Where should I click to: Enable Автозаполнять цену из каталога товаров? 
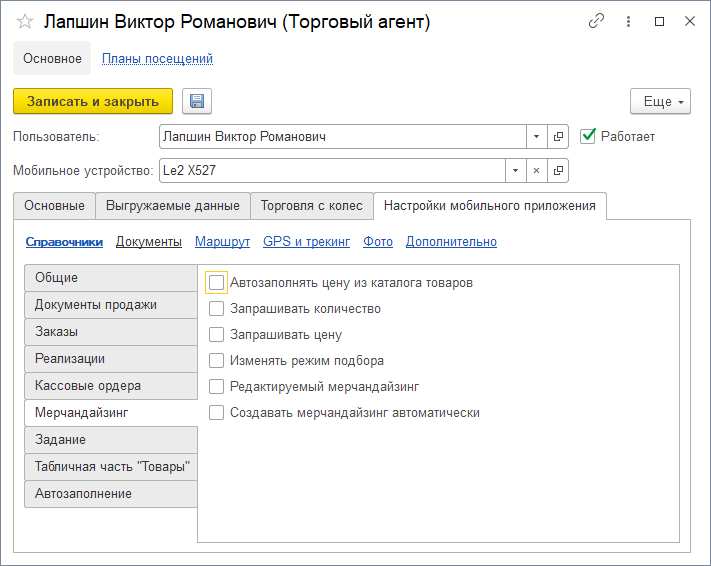click(217, 283)
